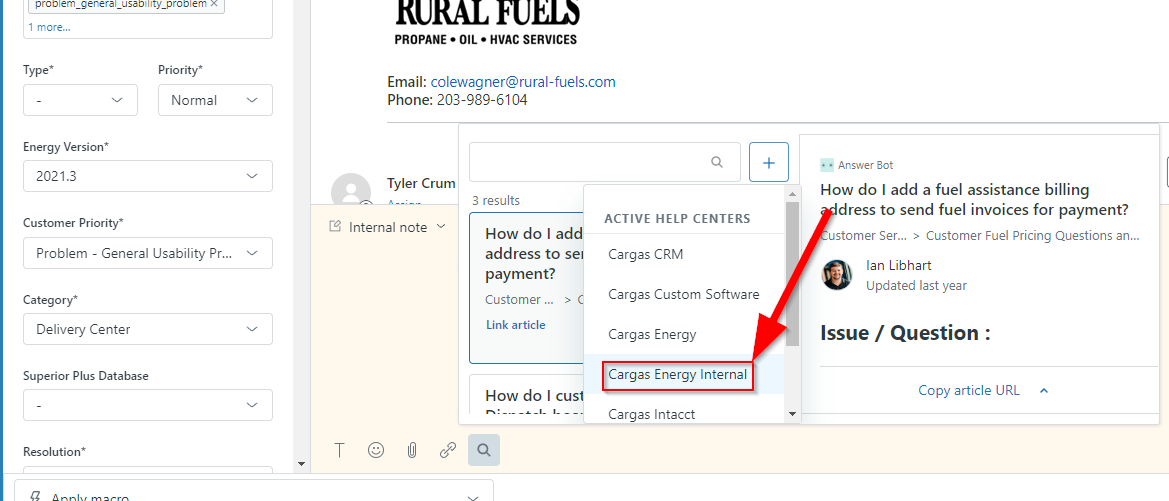Screen dimensions: 1169x501
Task: Open the emoji picker icon
Action: click(x=376, y=450)
